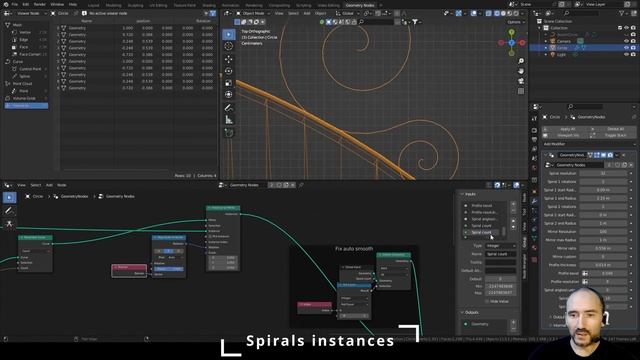
Task: Toggle Hide Value checkbox in node sidebar
Action: (487, 301)
